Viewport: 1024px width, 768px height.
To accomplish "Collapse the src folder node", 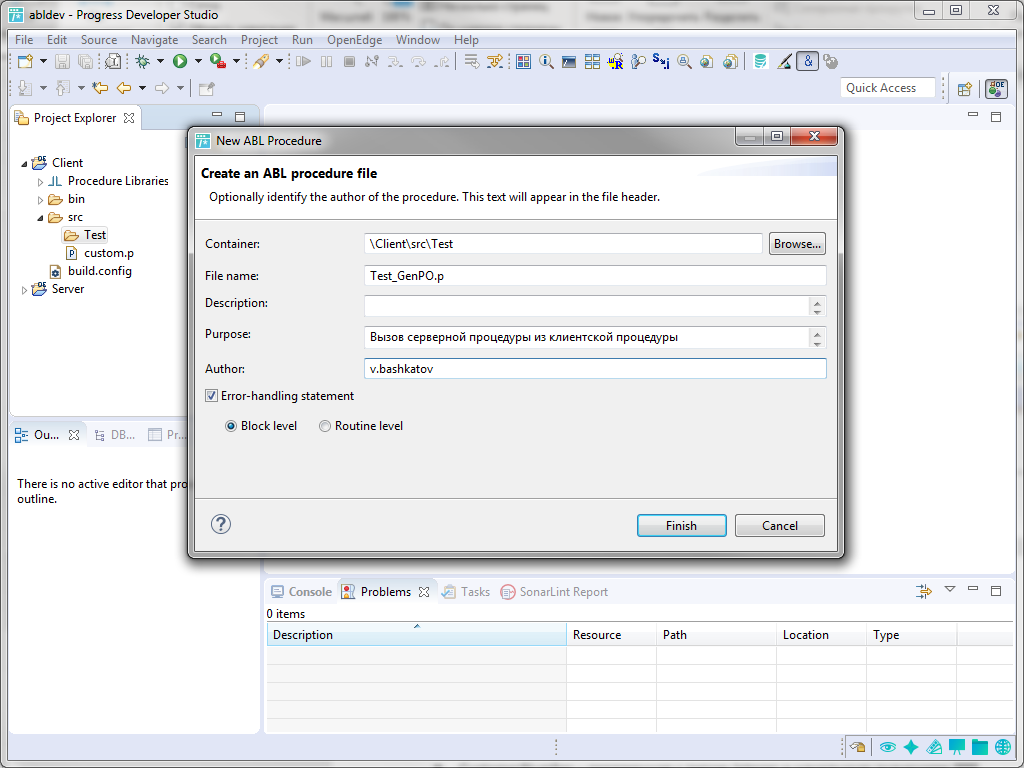I will (x=40, y=217).
